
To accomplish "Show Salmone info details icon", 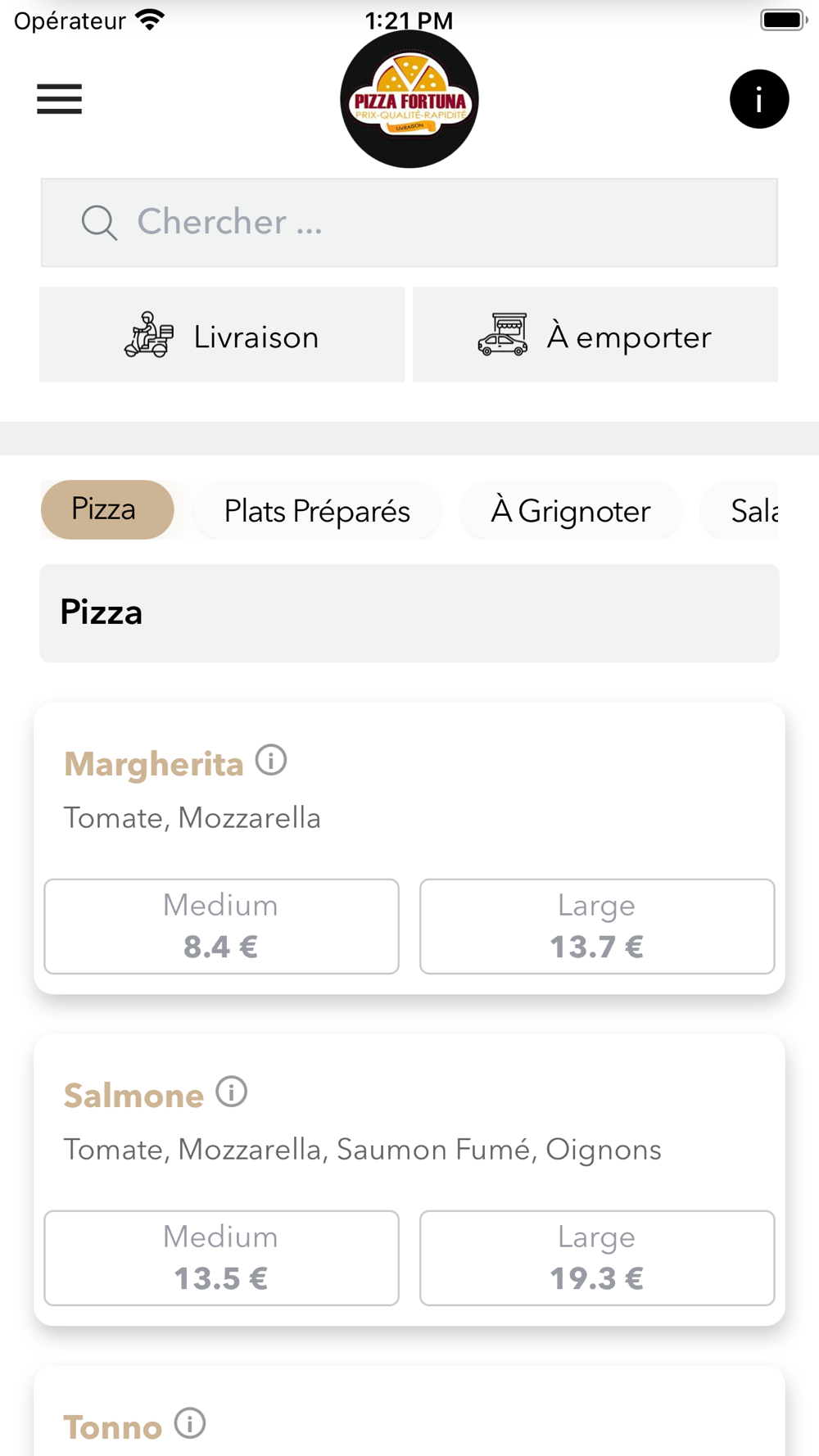I will (x=232, y=1092).
